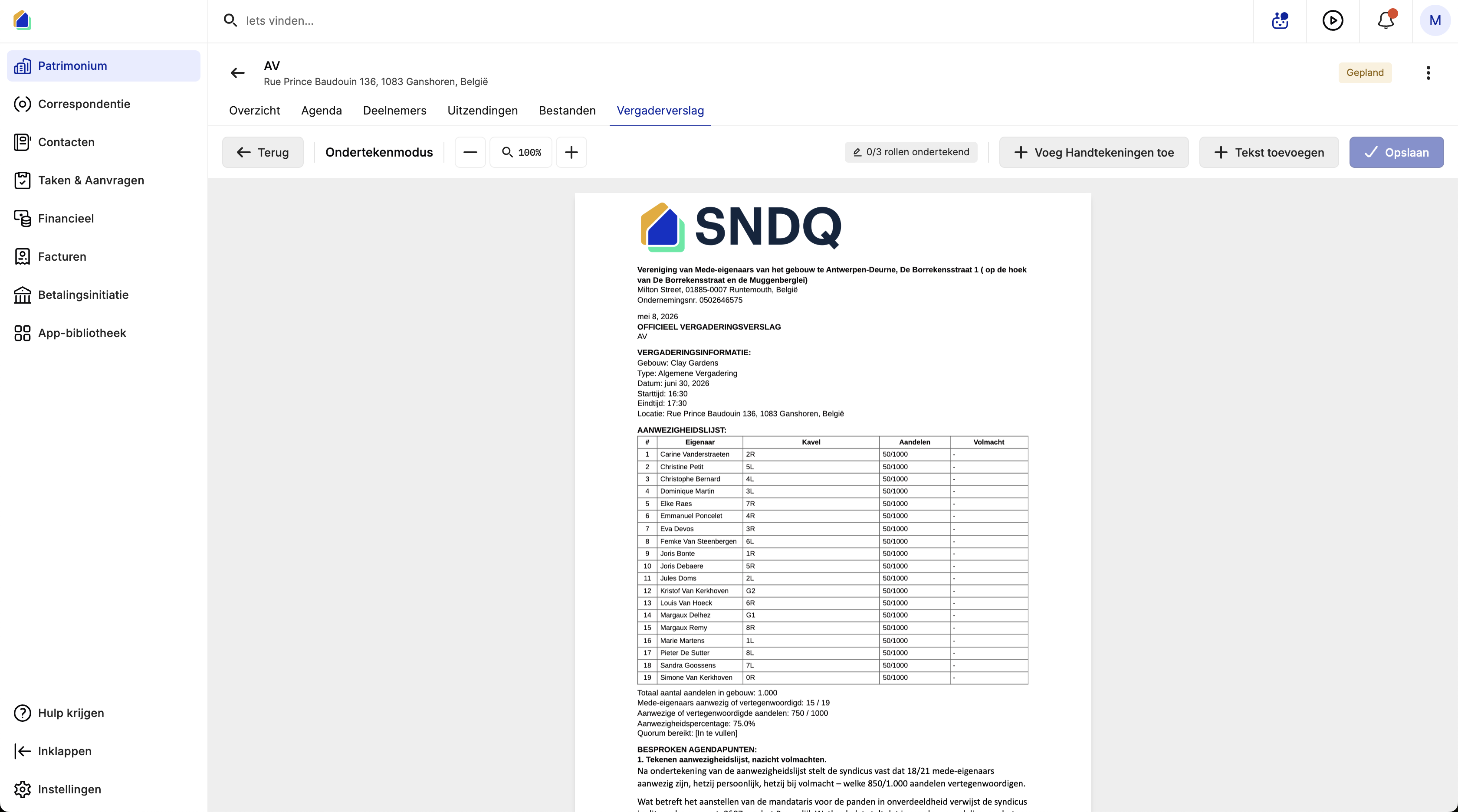Click the play tutorial icon
The height and width of the screenshot is (812, 1458).
[1333, 21]
